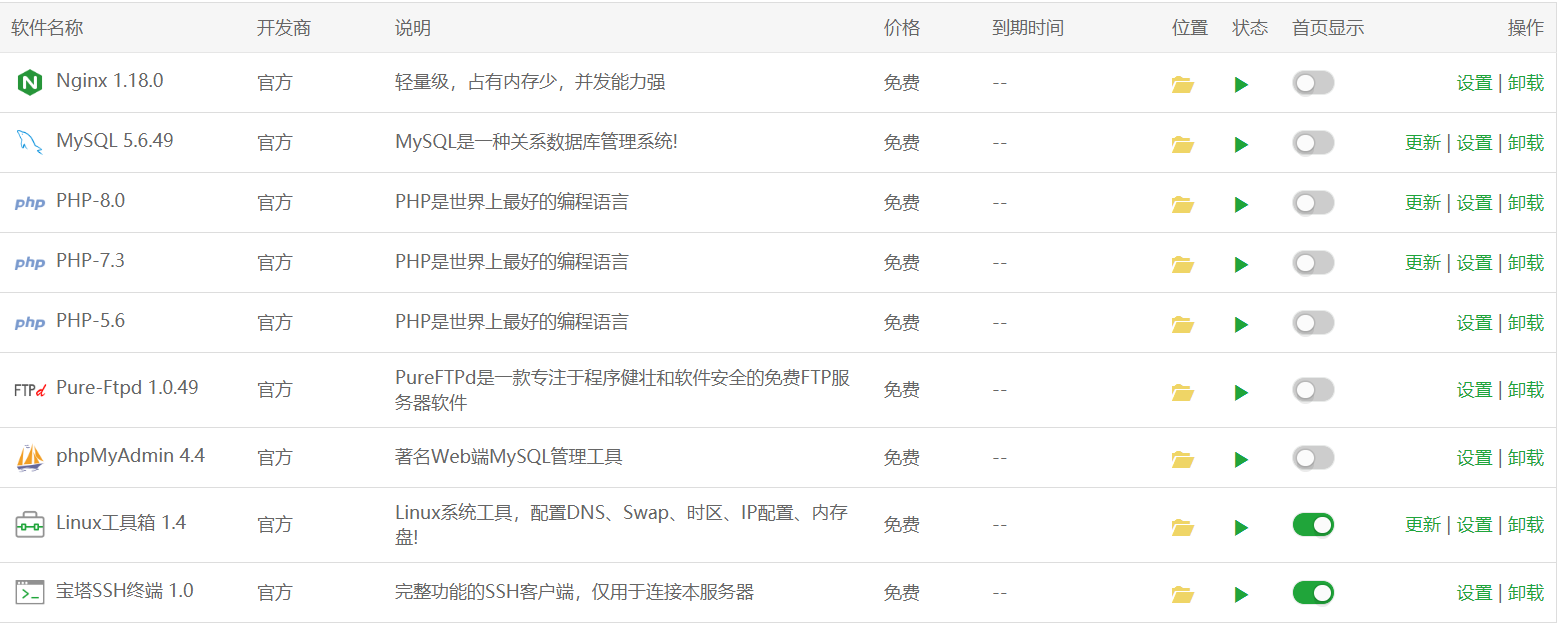
Task: Show phpMyAdmin 4.4 on the homepage
Action: (1313, 458)
